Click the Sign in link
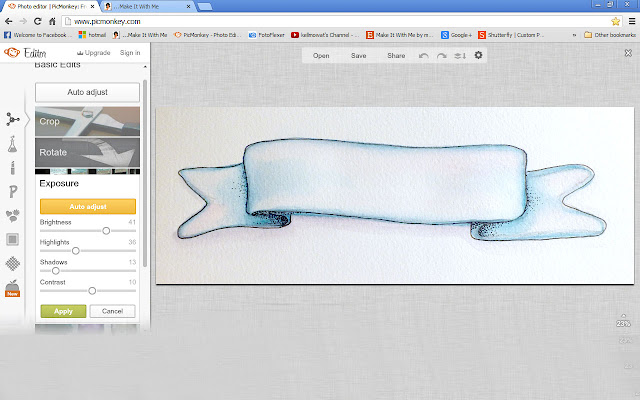Viewport: 640px width, 400px height. 130,53
